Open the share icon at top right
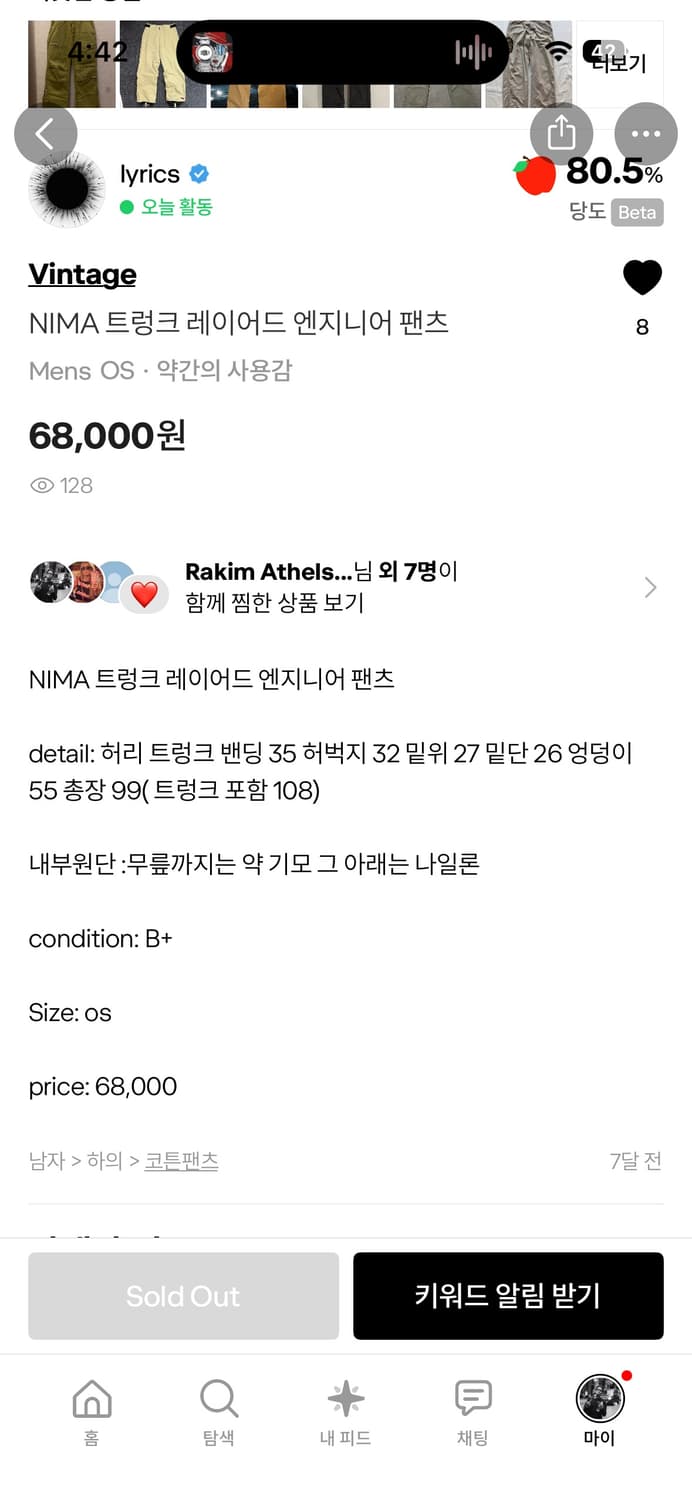 pos(561,133)
